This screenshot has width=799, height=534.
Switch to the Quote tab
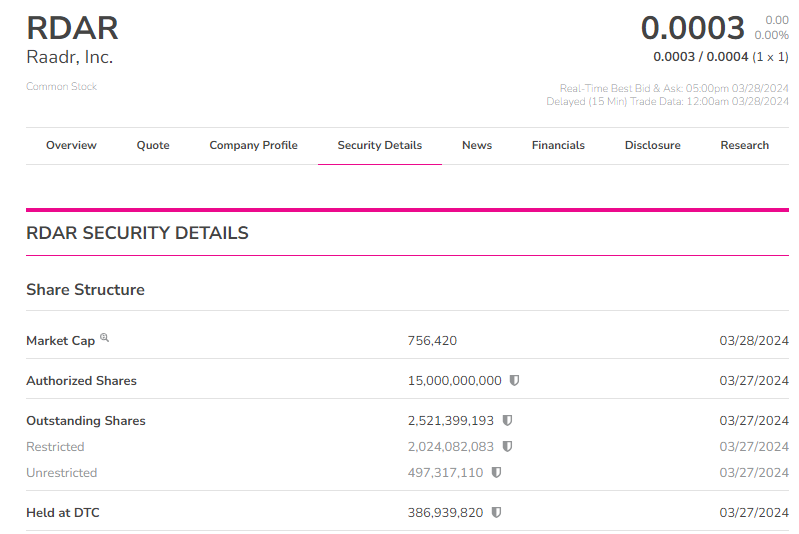tap(153, 145)
